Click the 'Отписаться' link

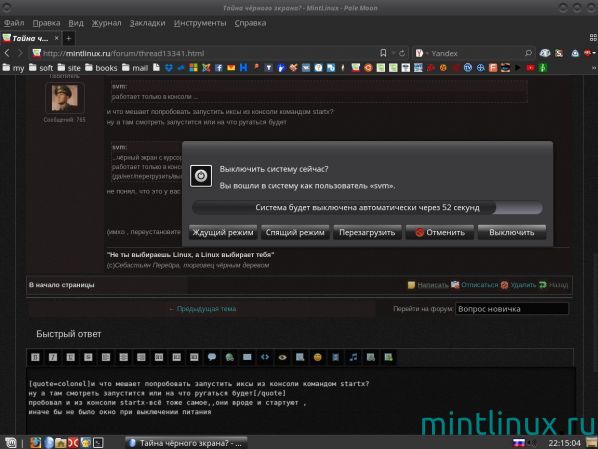[x=479, y=285]
